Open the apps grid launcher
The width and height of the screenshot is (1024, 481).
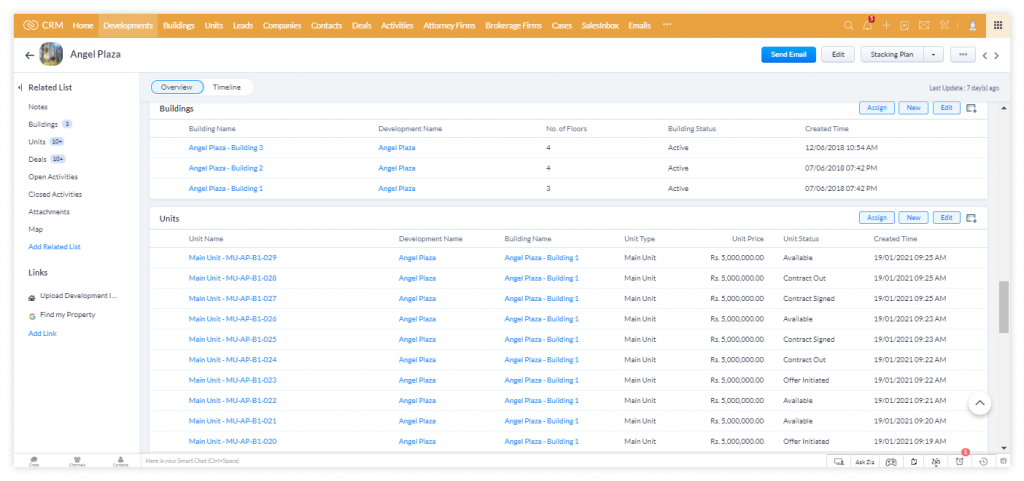tap(998, 25)
